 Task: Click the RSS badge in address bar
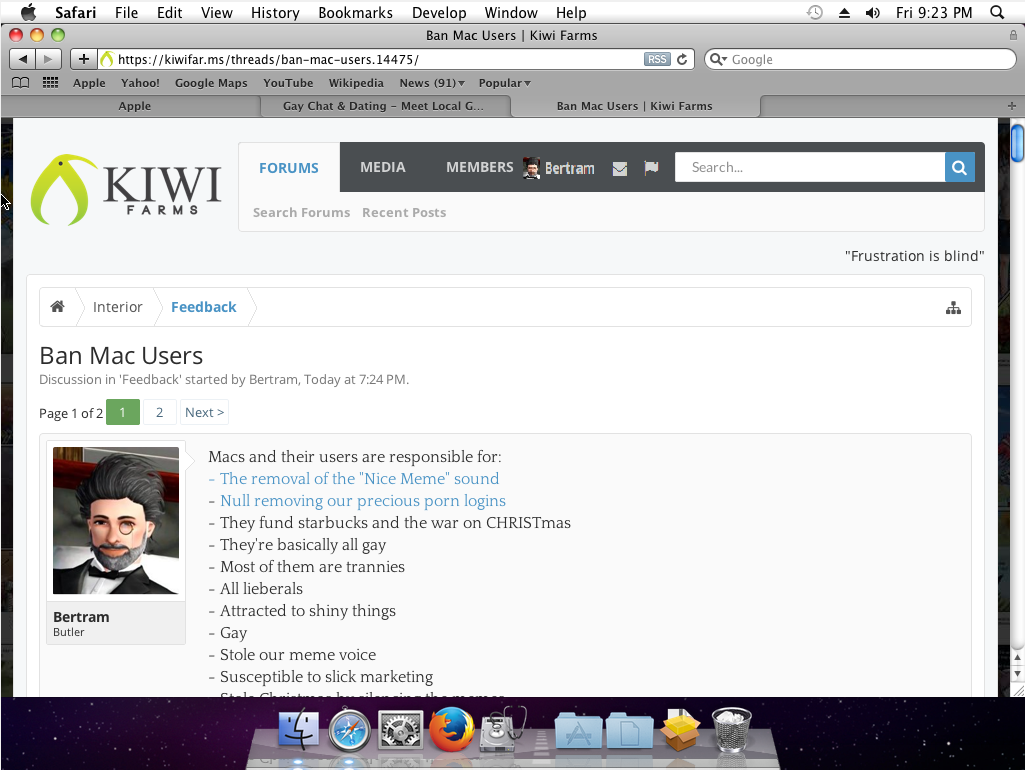(657, 59)
